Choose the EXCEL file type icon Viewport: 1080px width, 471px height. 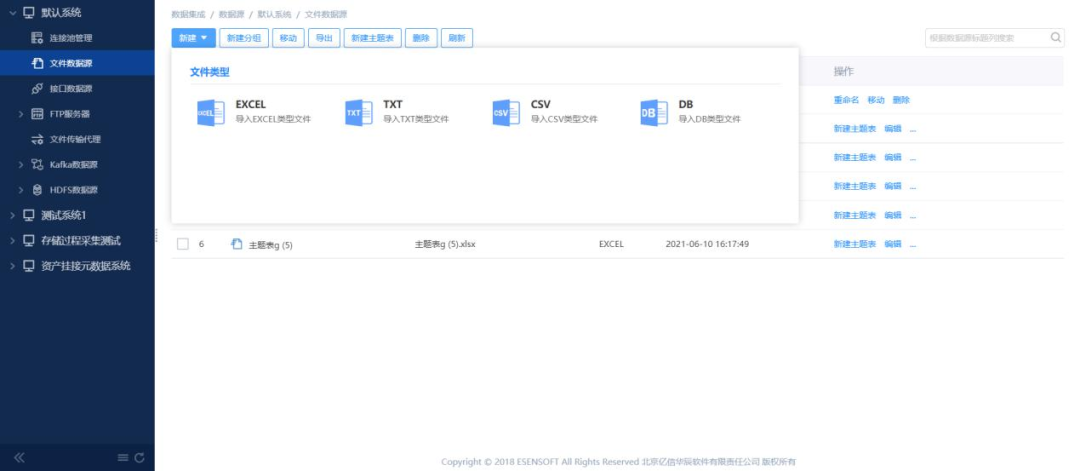pos(211,113)
